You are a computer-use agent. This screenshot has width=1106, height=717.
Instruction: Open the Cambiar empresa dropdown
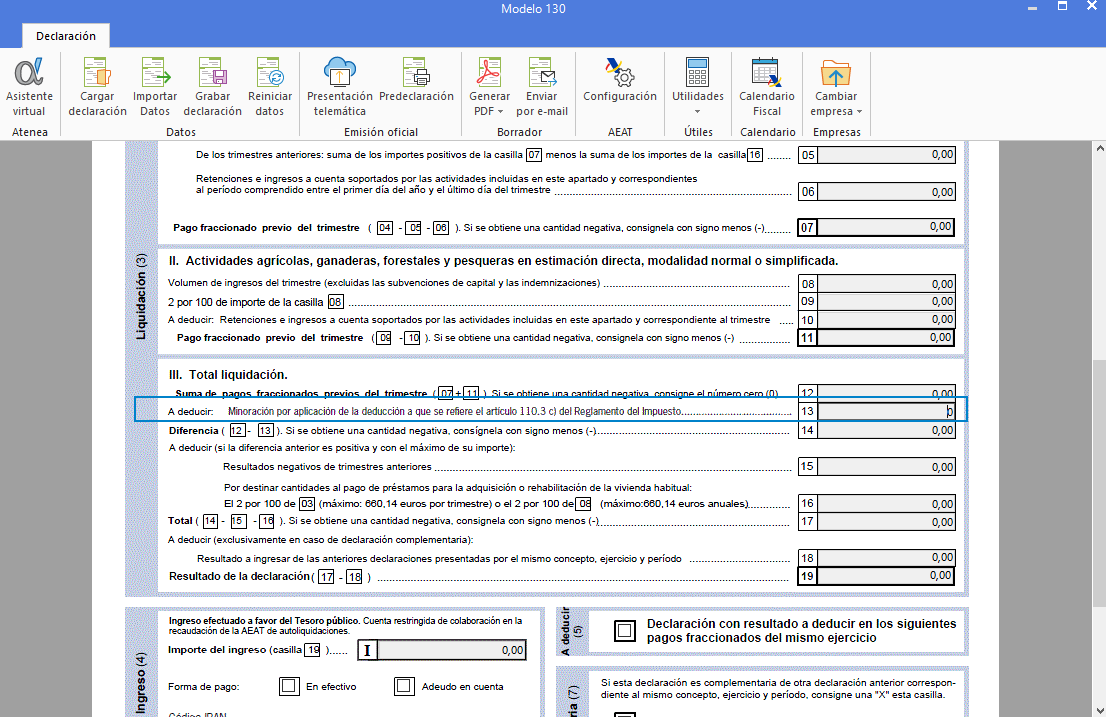(x=836, y=103)
